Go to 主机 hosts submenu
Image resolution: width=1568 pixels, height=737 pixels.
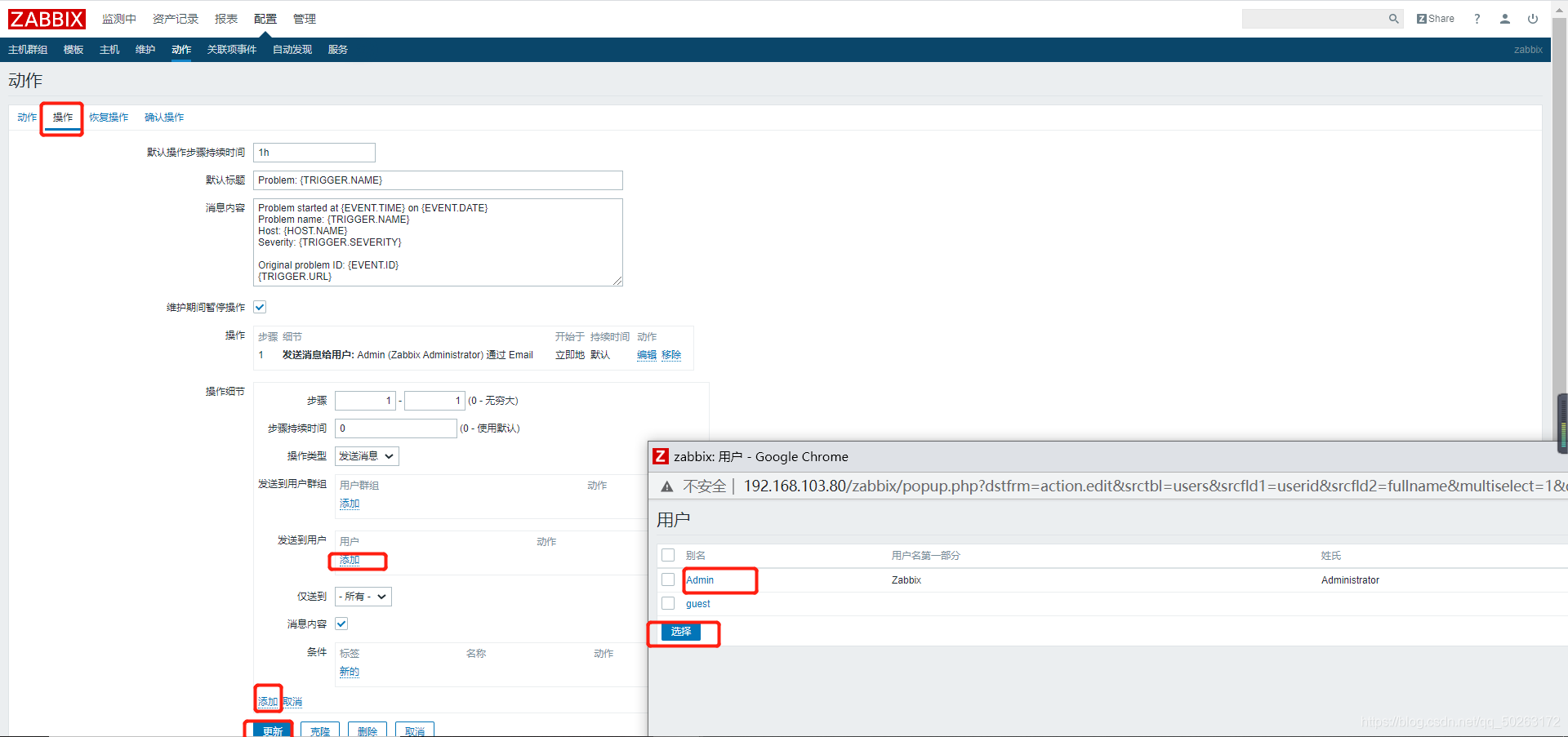109,50
